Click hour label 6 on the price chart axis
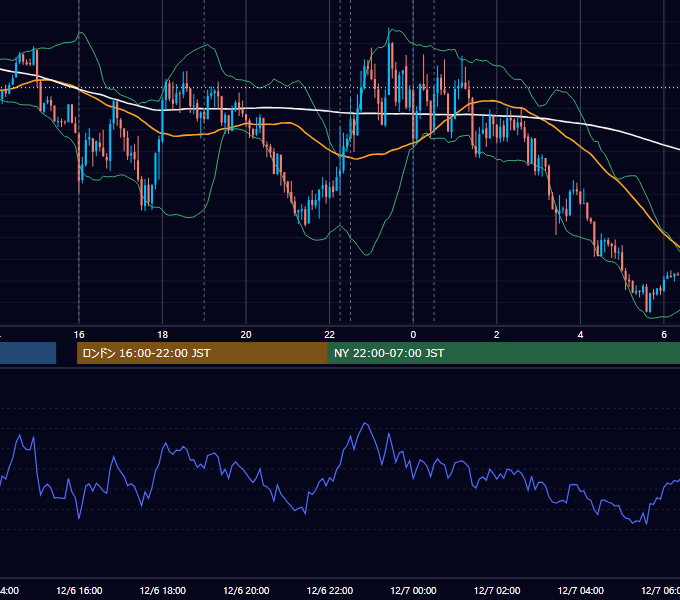Image resolution: width=680 pixels, height=600 pixels. [x=664, y=334]
